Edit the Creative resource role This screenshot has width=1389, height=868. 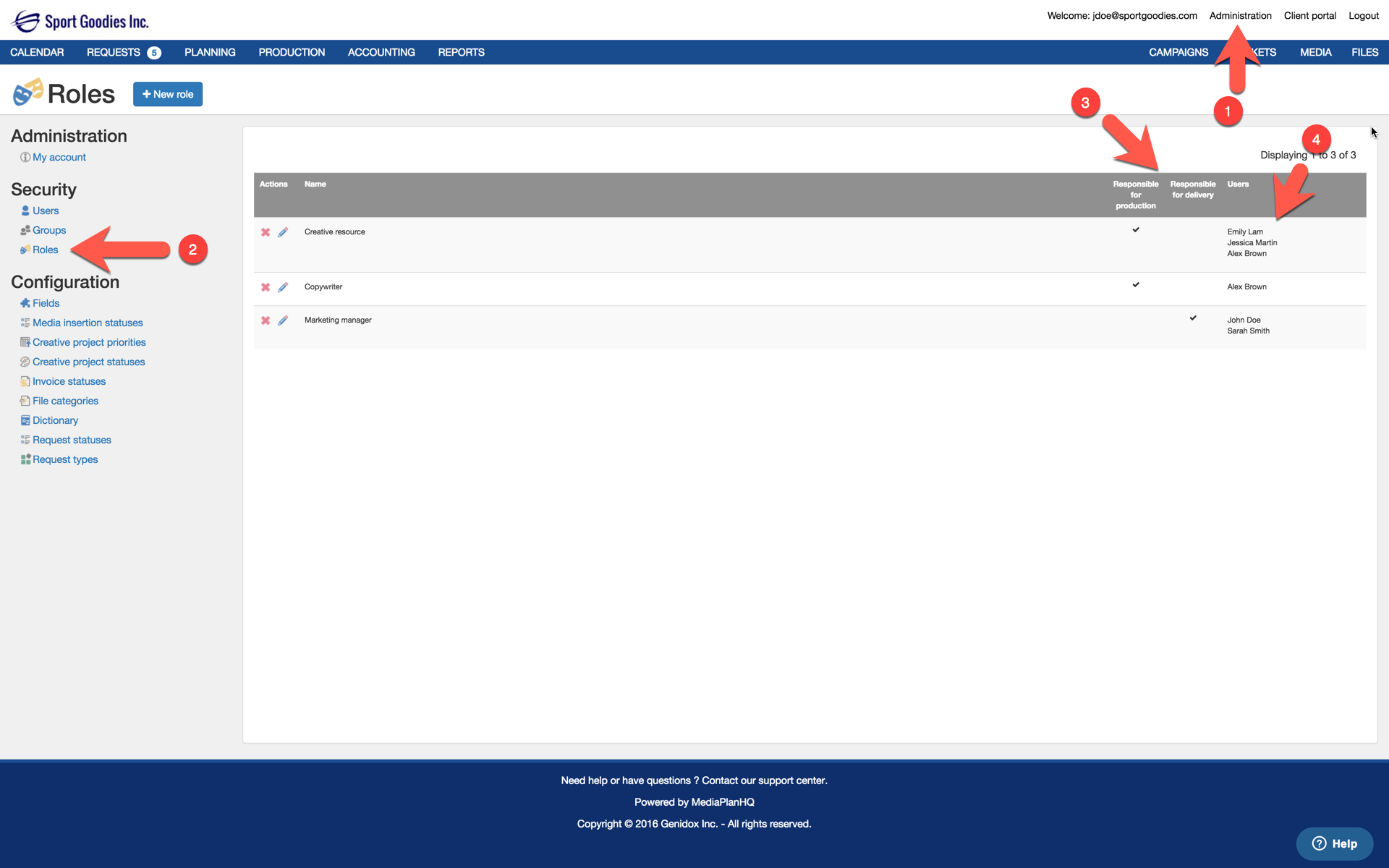click(283, 232)
